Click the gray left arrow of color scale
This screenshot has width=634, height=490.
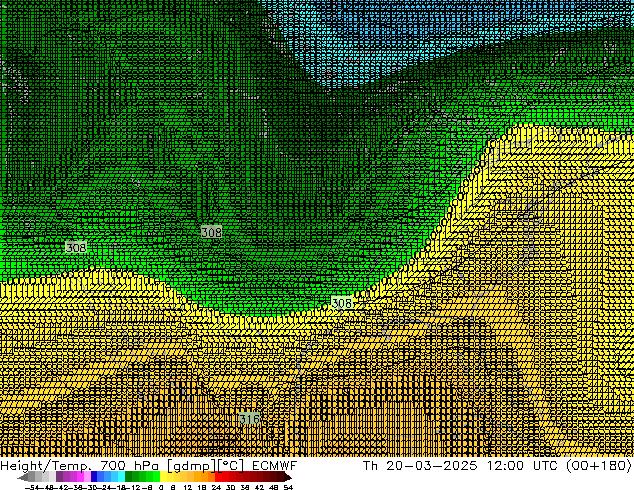(23, 477)
